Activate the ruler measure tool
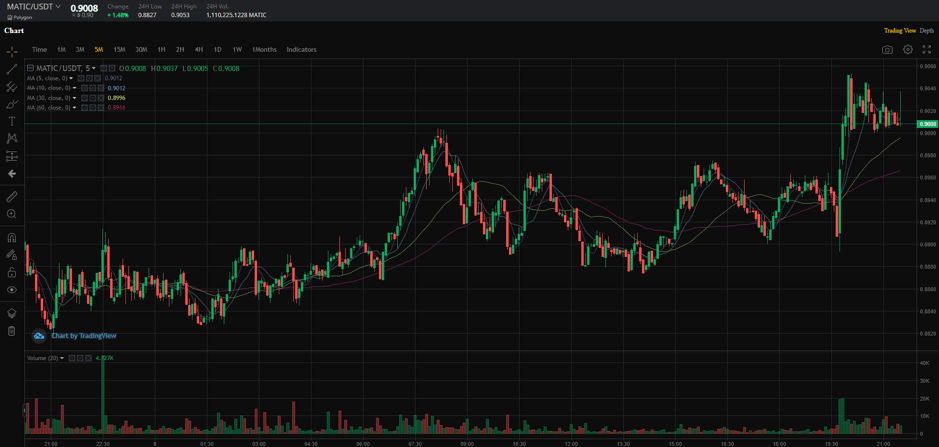939x447 pixels. point(12,197)
